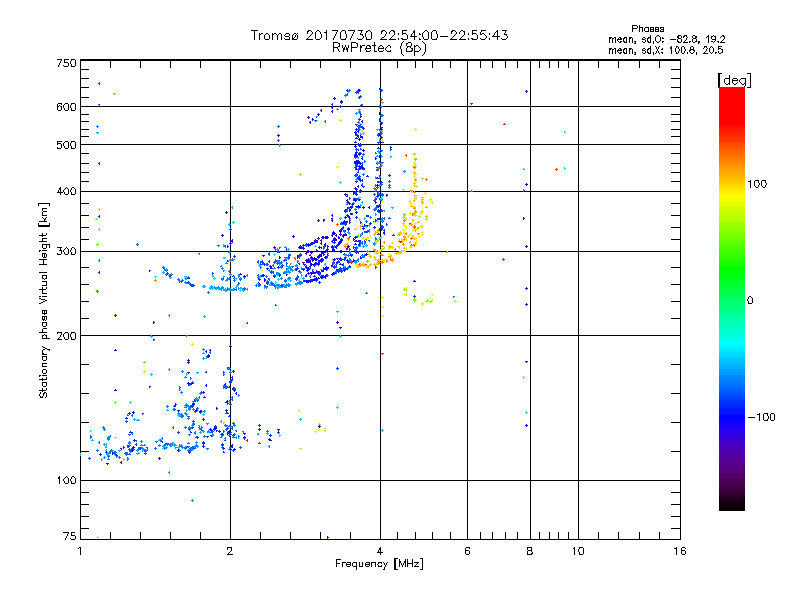Screen dimensions: 800x600
Task: Click the frequency axis tick label "4"
Action: [x=380, y=551]
